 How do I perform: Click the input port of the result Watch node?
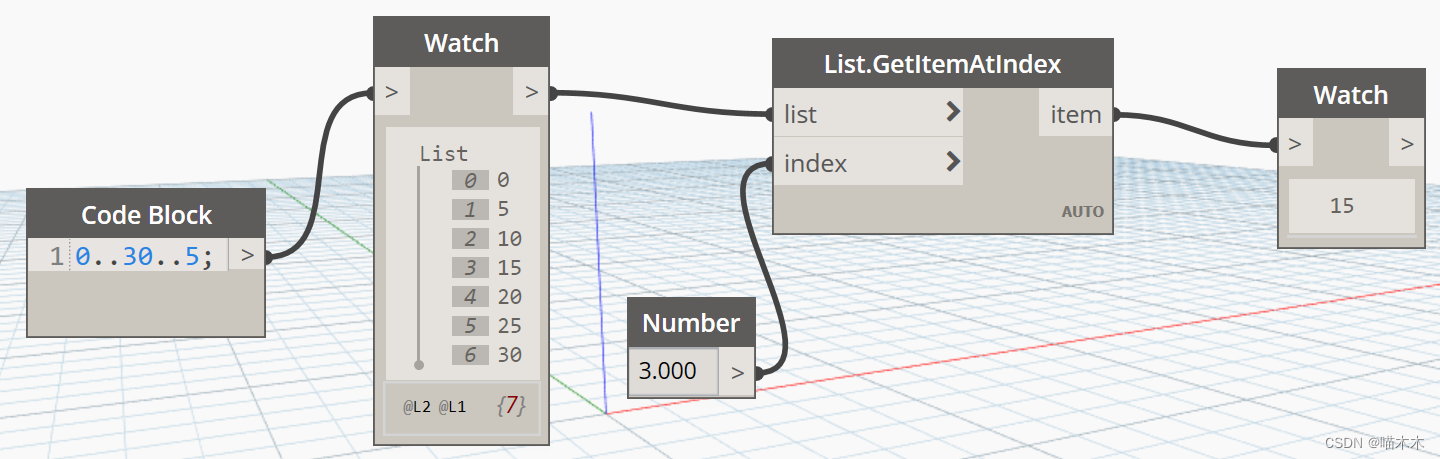click(1295, 144)
